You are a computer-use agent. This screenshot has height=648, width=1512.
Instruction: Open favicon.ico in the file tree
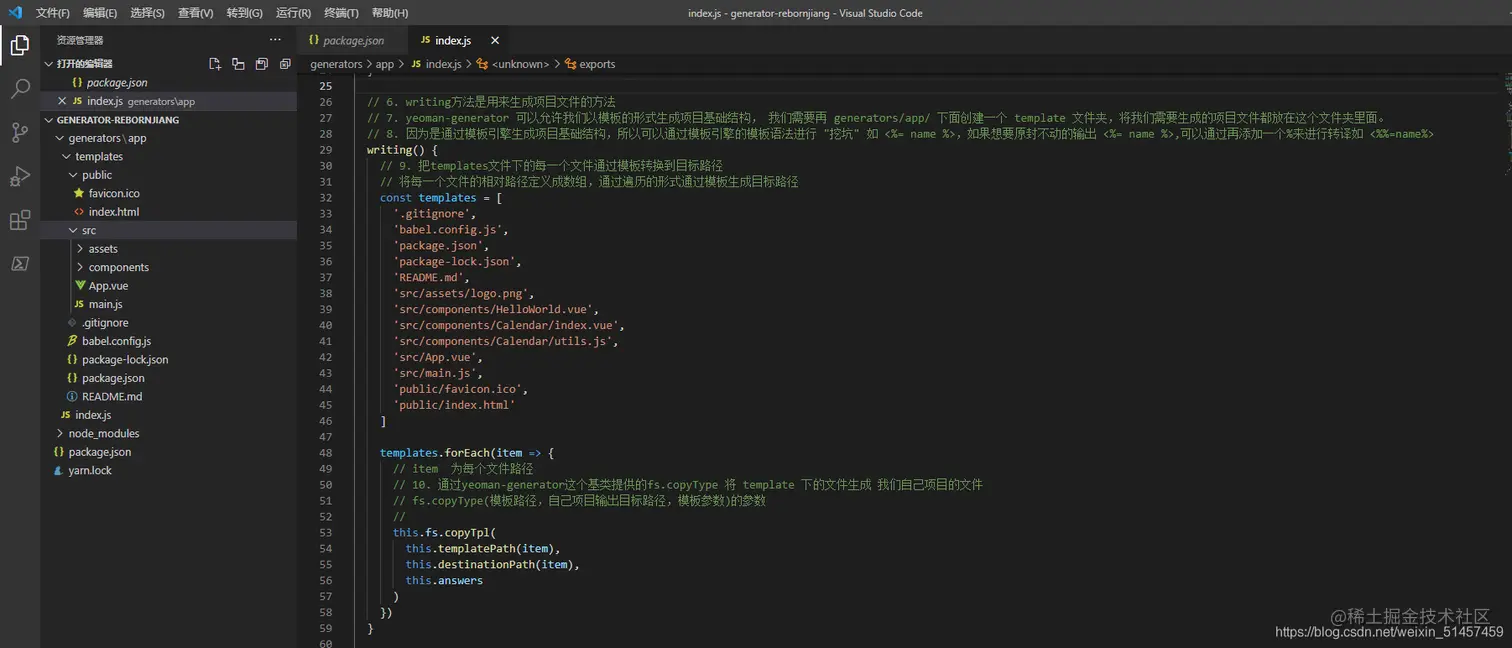114,194
